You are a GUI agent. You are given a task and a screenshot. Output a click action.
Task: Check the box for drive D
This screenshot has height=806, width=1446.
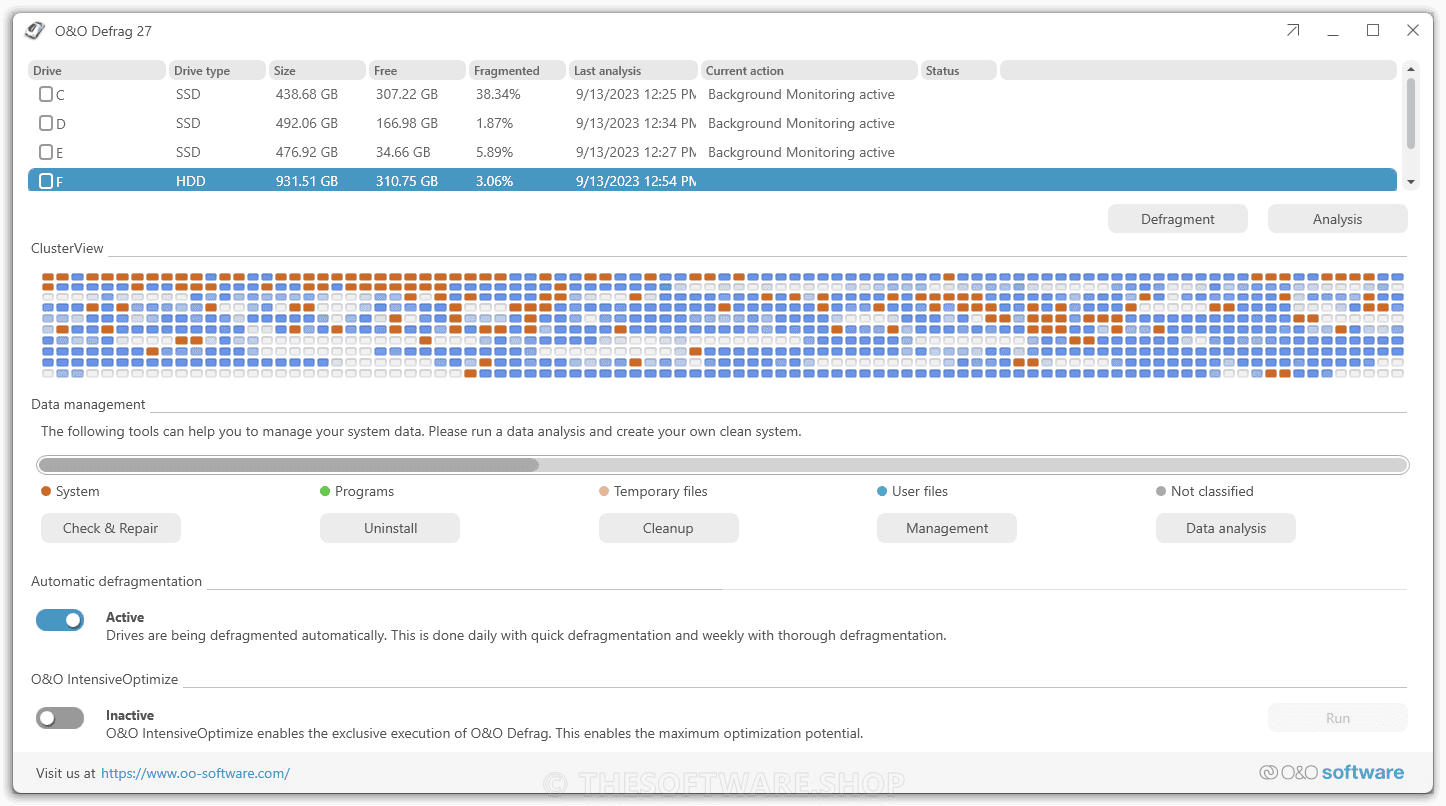click(x=46, y=123)
